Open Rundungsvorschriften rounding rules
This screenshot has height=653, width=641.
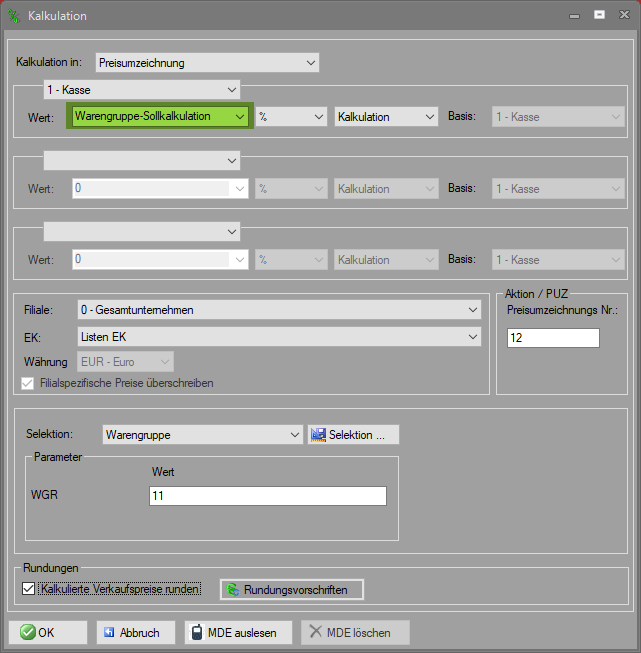click(x=291, y=589)
